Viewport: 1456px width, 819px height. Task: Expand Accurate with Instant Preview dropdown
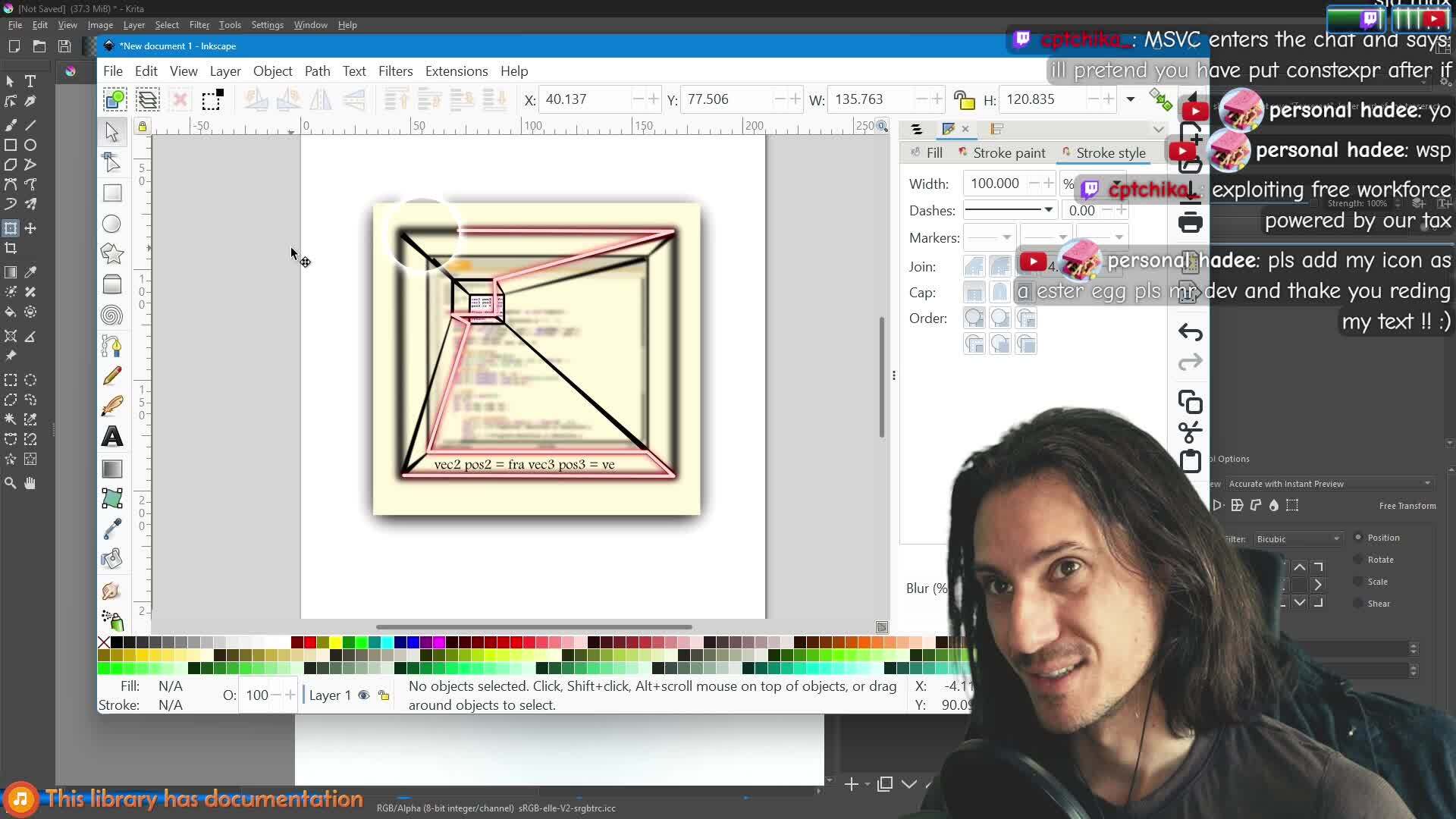point(1328,484)
